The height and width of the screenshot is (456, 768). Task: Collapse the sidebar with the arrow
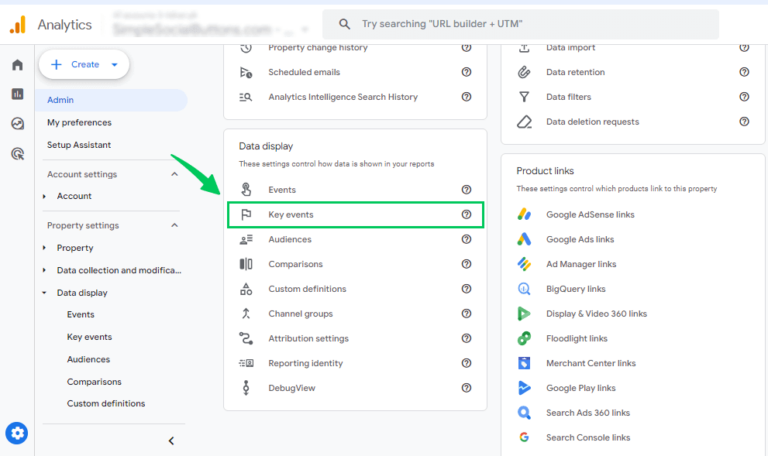tap(171, 440)
